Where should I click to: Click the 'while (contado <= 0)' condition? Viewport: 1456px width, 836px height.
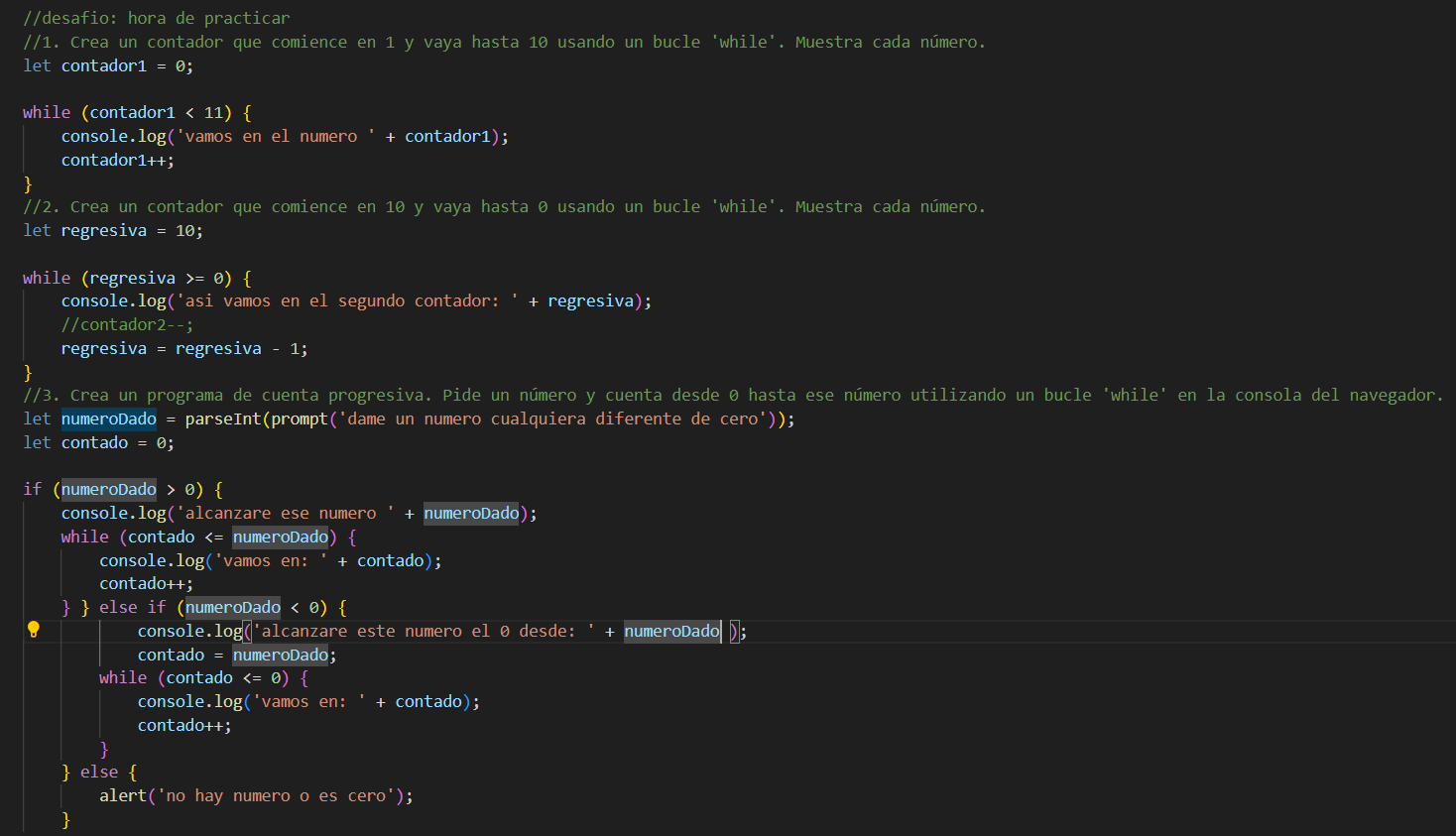click(x=194, y=677)
